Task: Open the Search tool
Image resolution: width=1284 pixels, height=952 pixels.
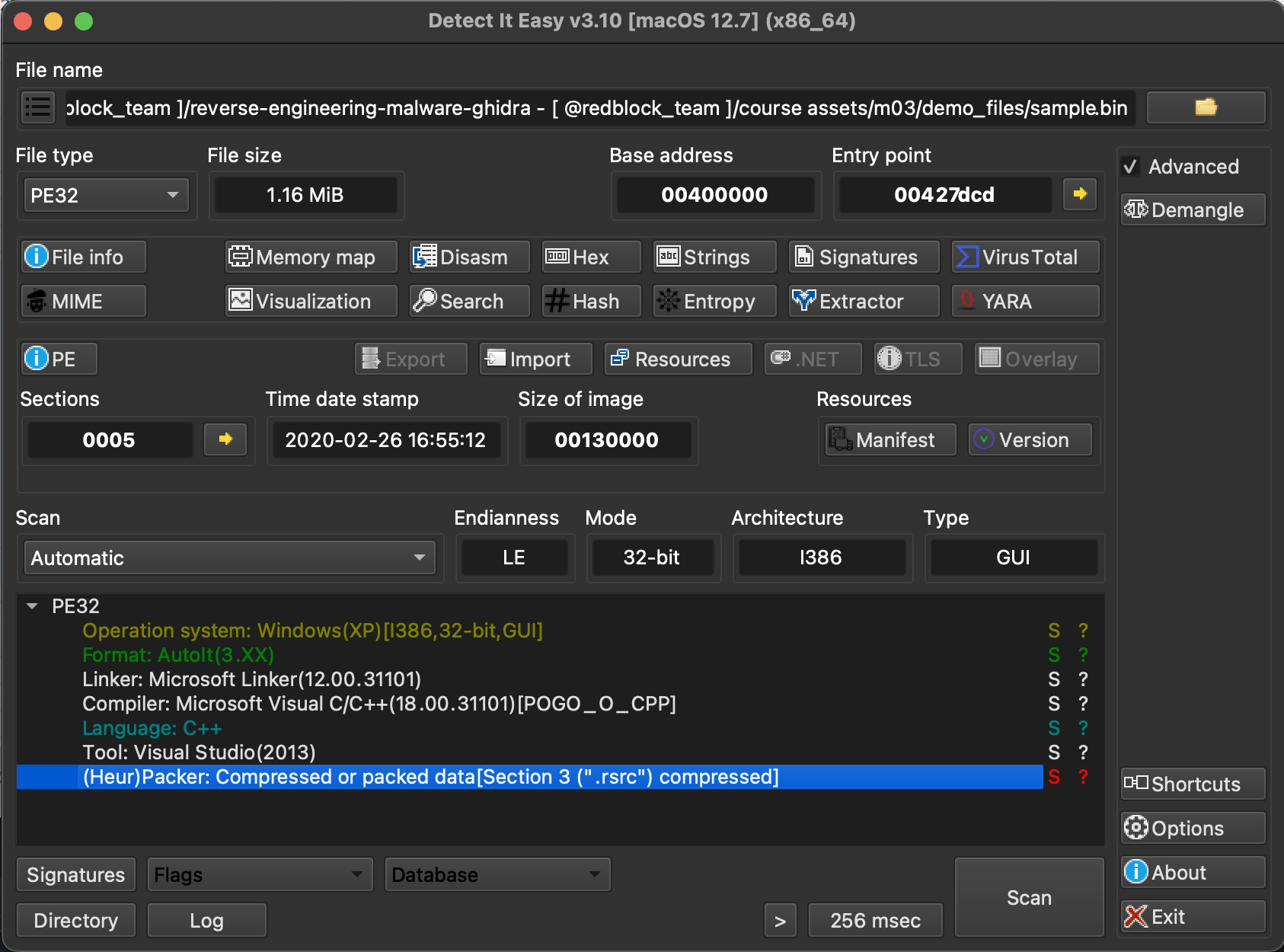Action: 469,302
